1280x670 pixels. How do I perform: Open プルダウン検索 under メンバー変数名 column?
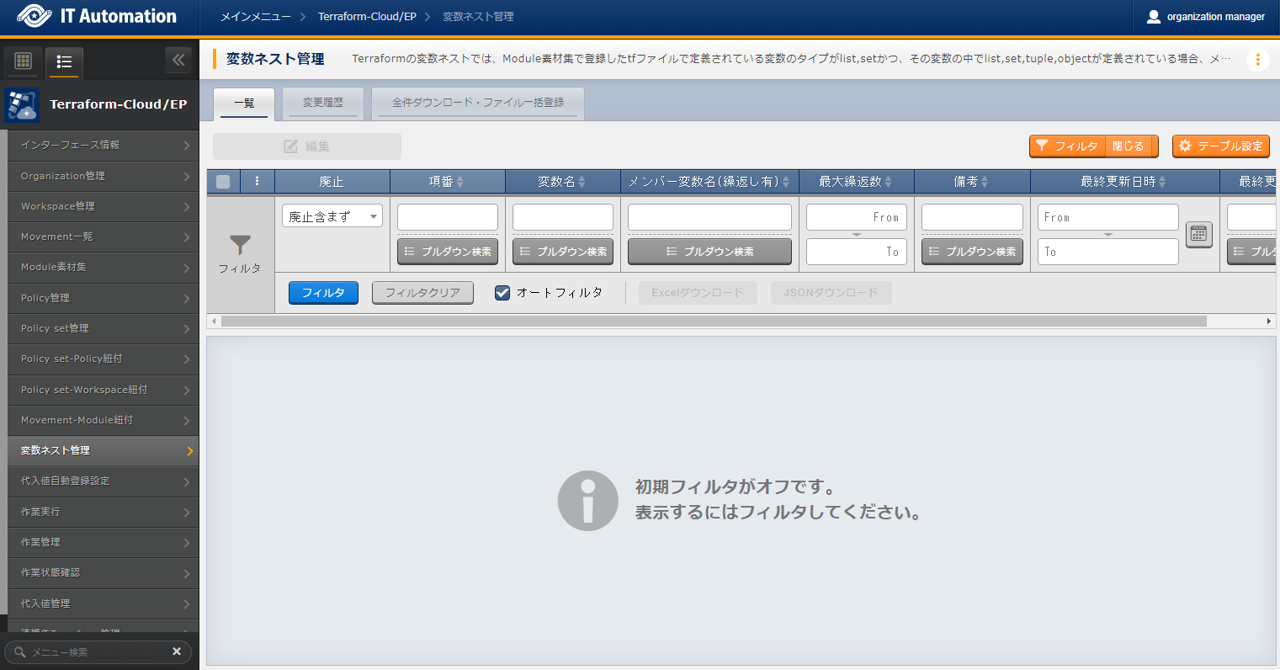[709, 251]
